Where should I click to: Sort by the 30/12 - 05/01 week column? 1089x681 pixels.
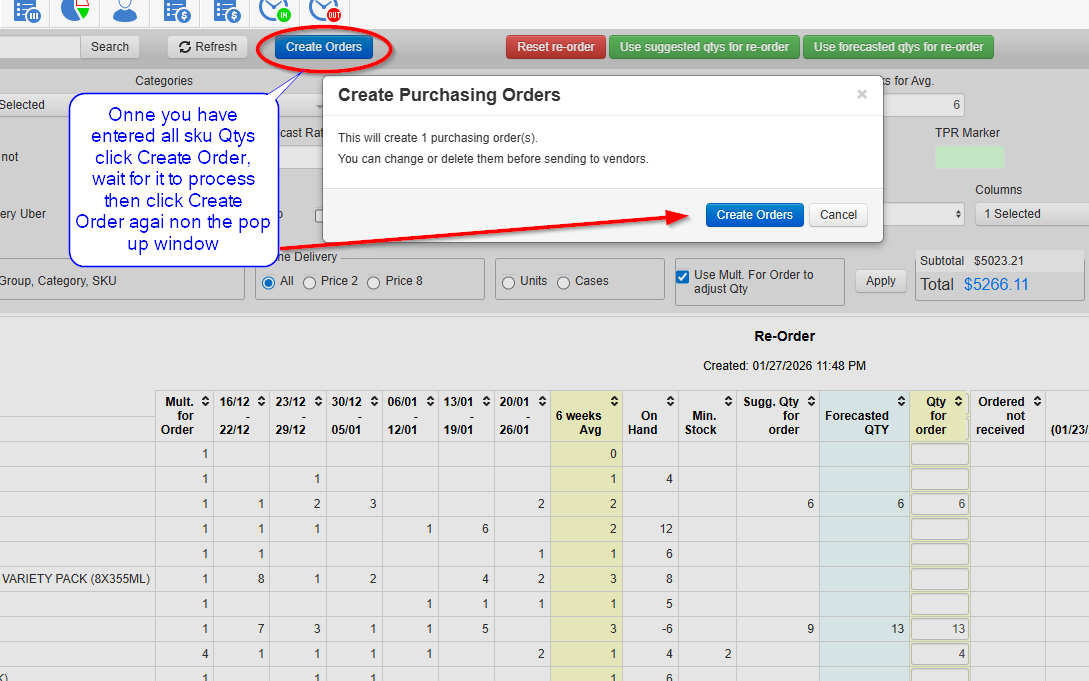click(374, 401)
